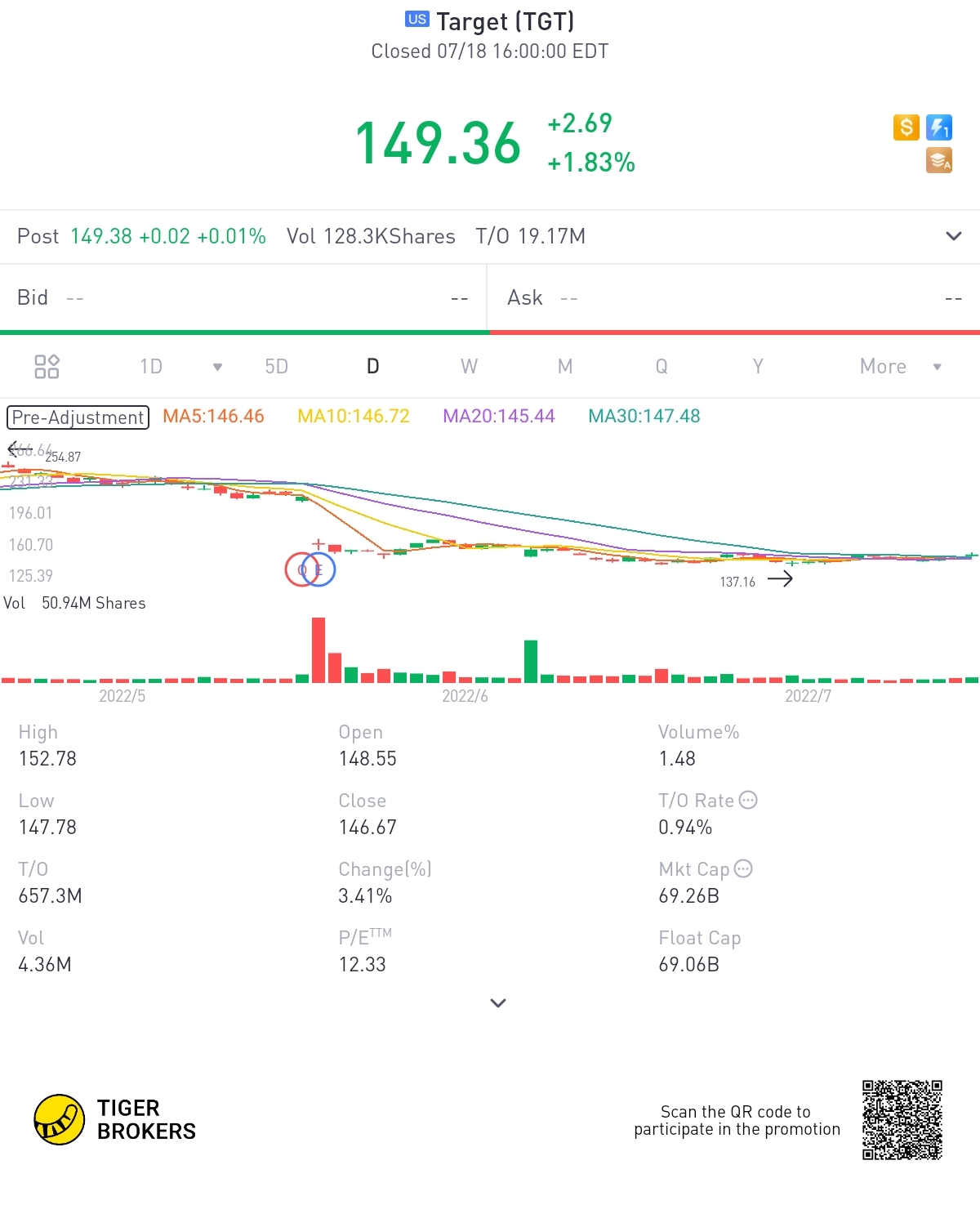This screenshot has width=980, height=1214.
Task: Tap the blue lightning bolt icon
Action: (939, 127)
